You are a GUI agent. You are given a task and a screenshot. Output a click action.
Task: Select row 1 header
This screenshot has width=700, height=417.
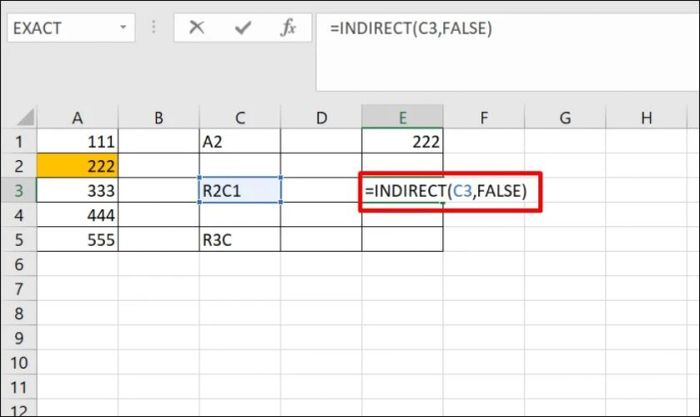pos(19,142)
